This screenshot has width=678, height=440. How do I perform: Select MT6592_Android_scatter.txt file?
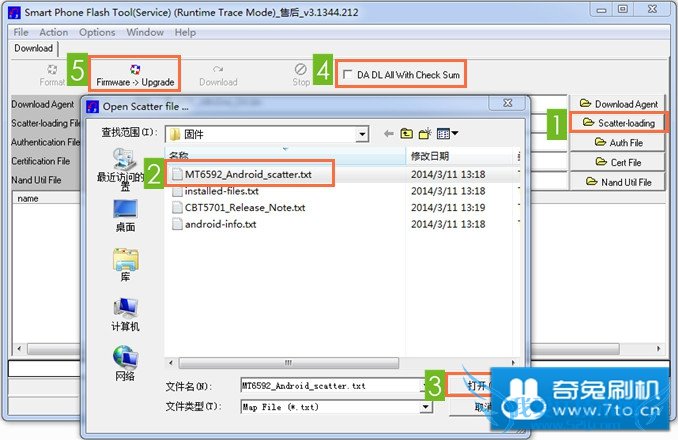tap(248, 174)
